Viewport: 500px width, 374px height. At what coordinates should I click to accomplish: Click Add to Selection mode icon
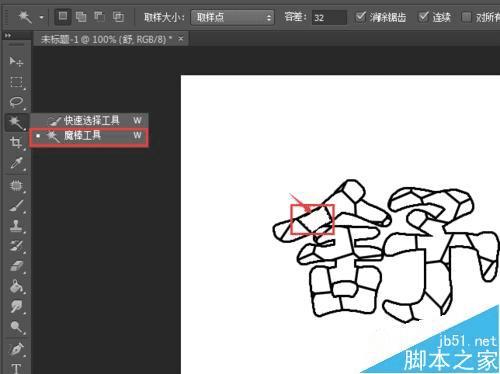click(81, 17)
